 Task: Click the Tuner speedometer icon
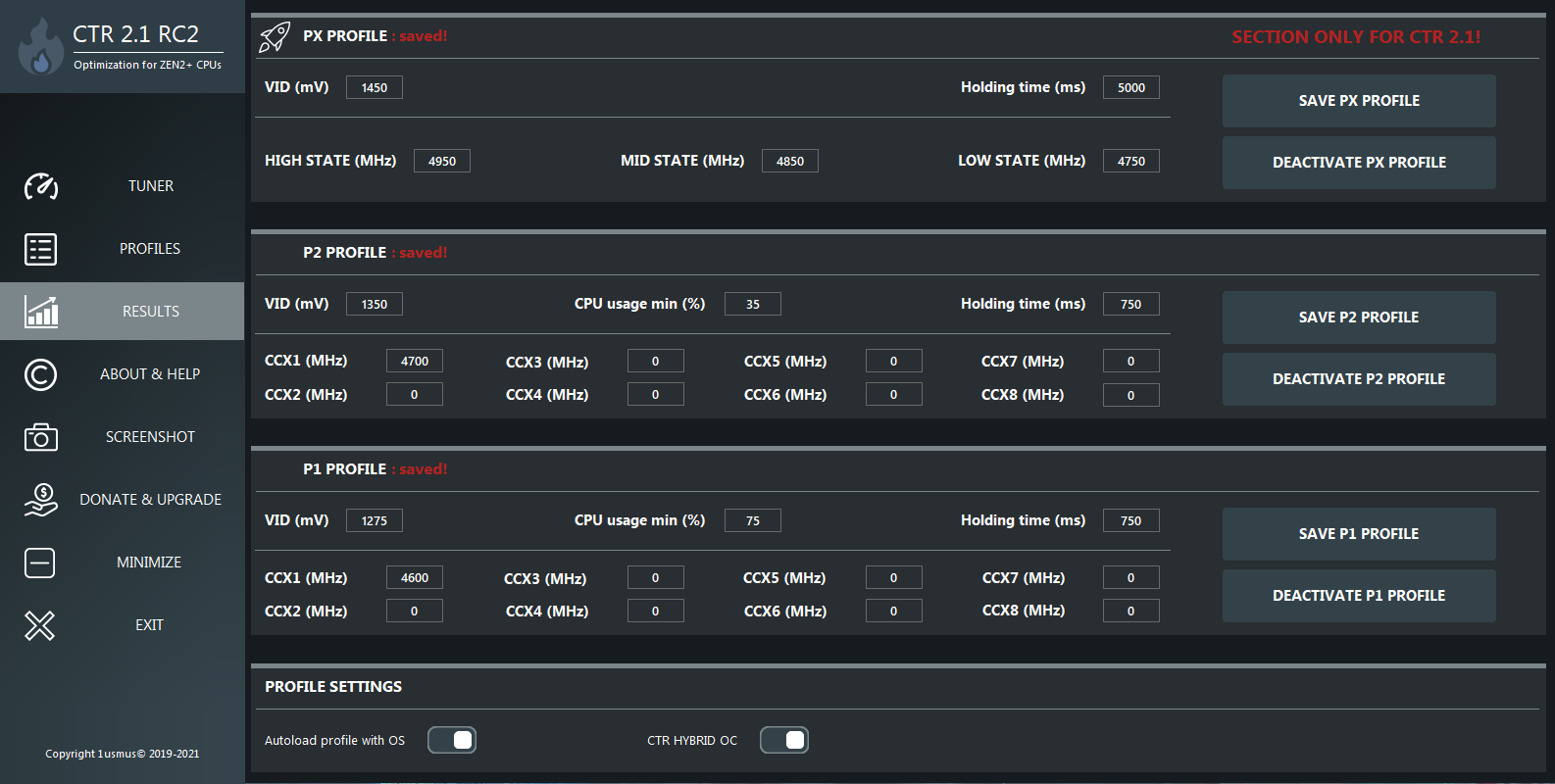(40, 186)
